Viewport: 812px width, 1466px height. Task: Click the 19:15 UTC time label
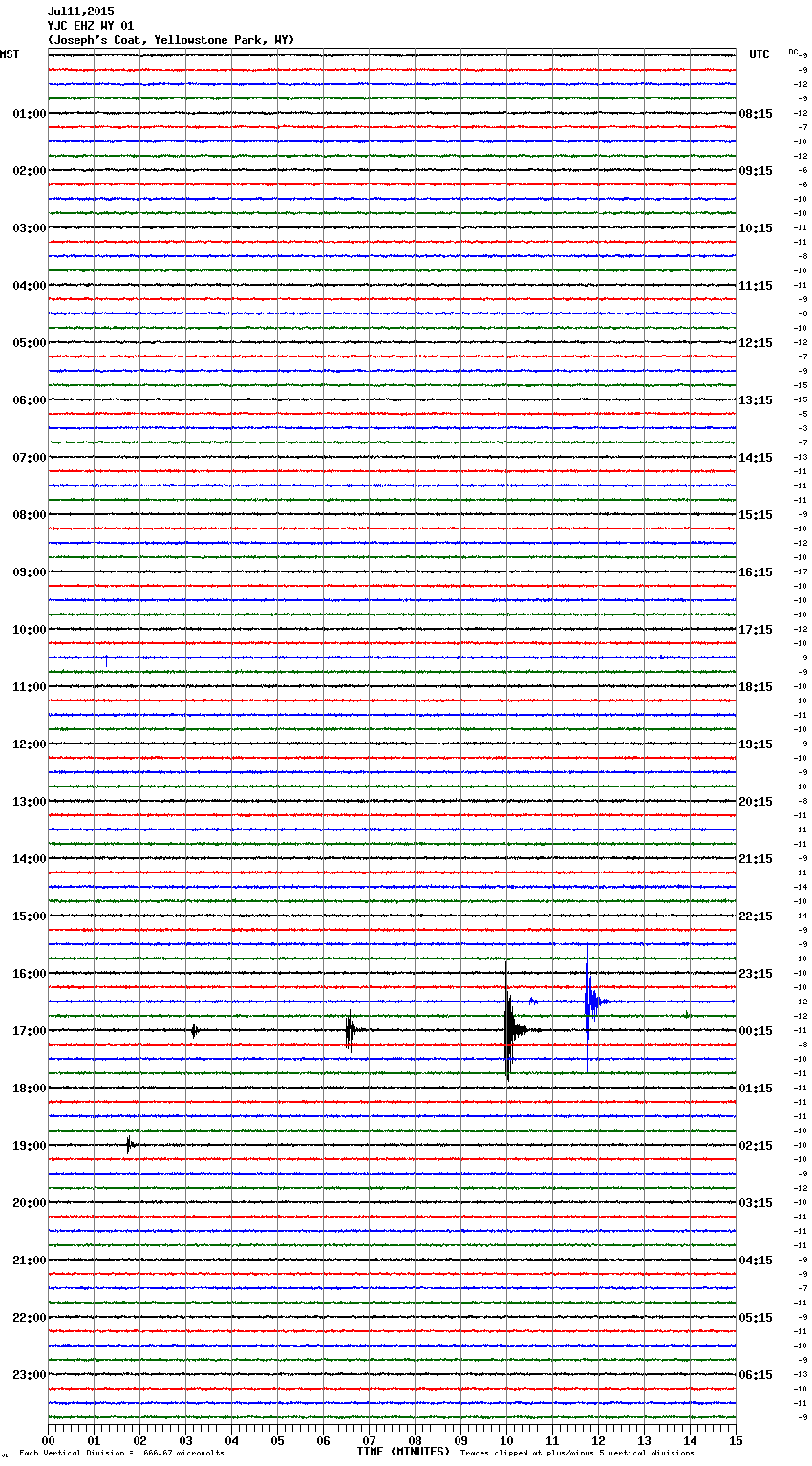pos(756,744)
